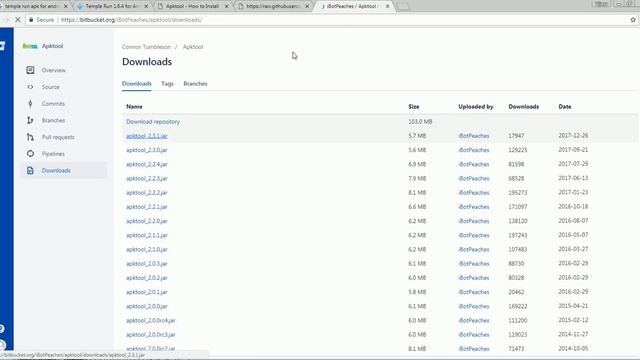The width and height of the screenshot is (640, 360).
Task: Bookmark this page with star icon
Action: click(x=633, y=20)
